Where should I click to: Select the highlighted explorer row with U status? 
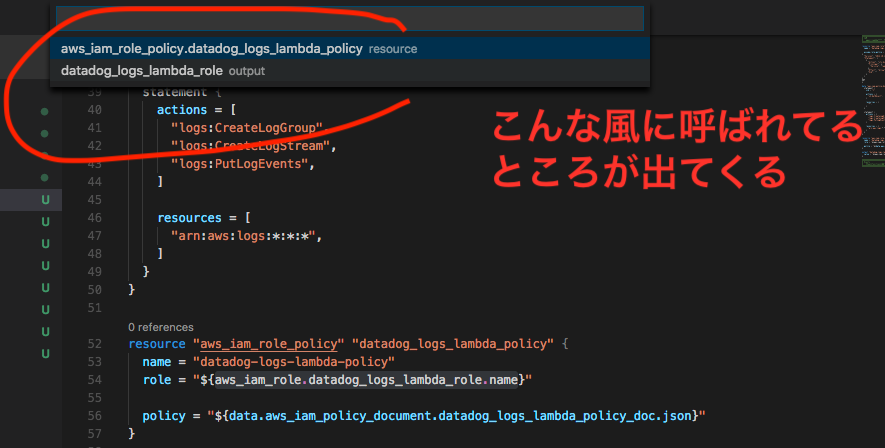click(30, 200)
